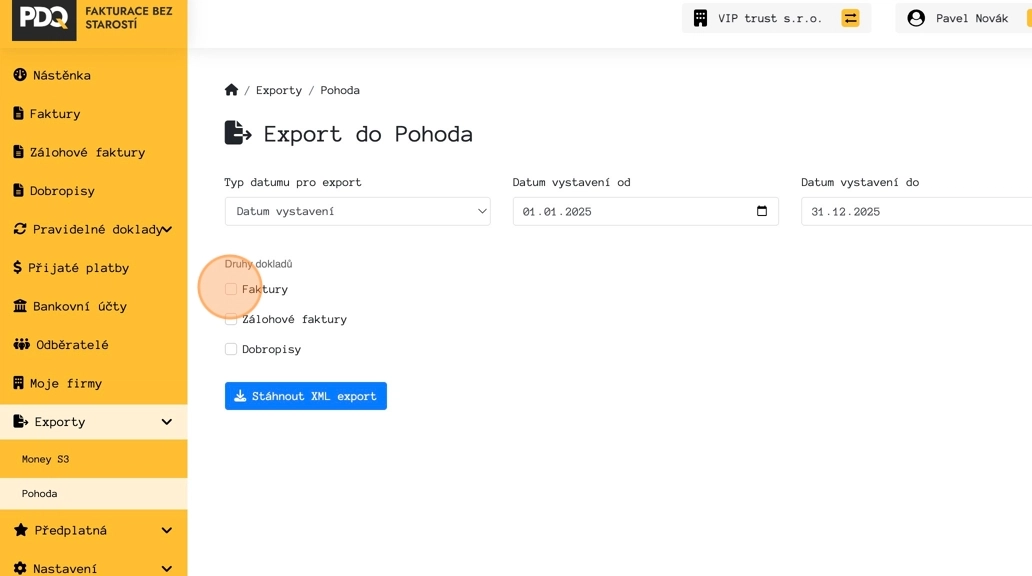Viewport: 1032px width, 576px height.
Task: Click the PDQ logo
Action: [44, 18]
